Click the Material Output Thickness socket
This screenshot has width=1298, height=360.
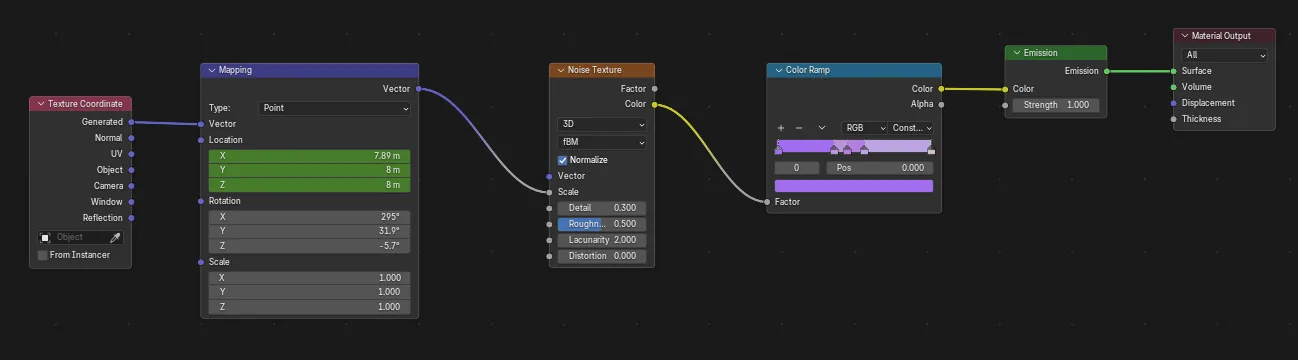1174,119
